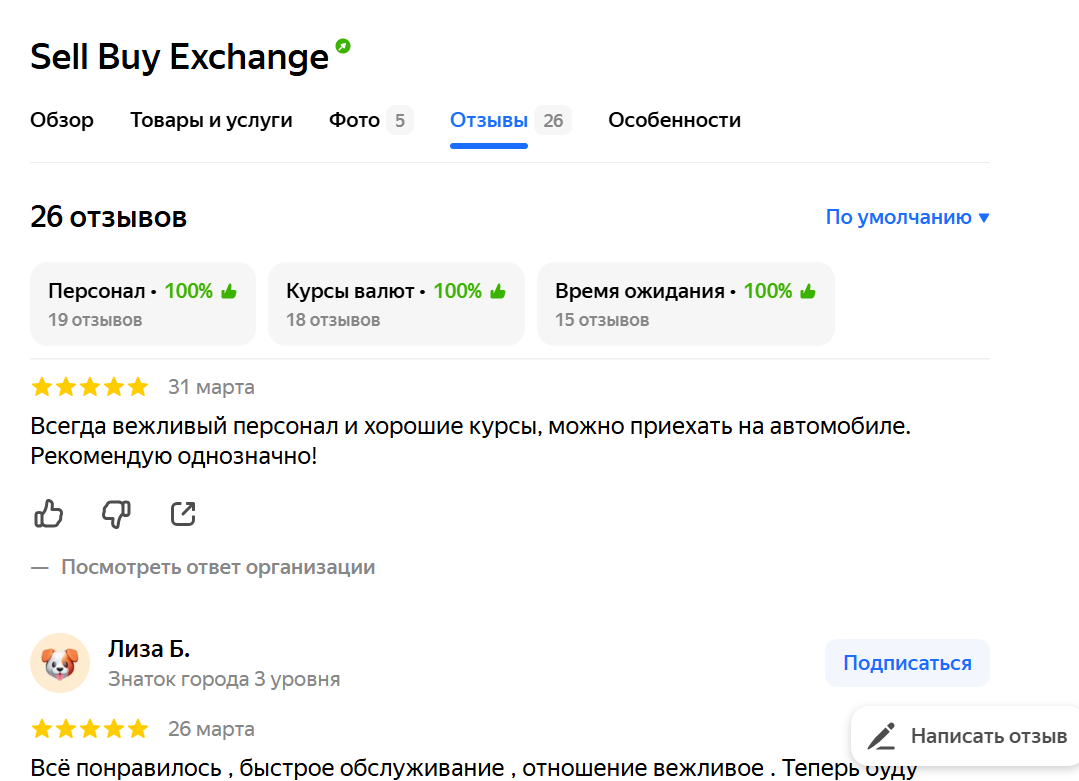The image size is (1079, 781).
Task: Filter reviews by Время ожидания
Action: pyautogui.click(x=685, y=303)
